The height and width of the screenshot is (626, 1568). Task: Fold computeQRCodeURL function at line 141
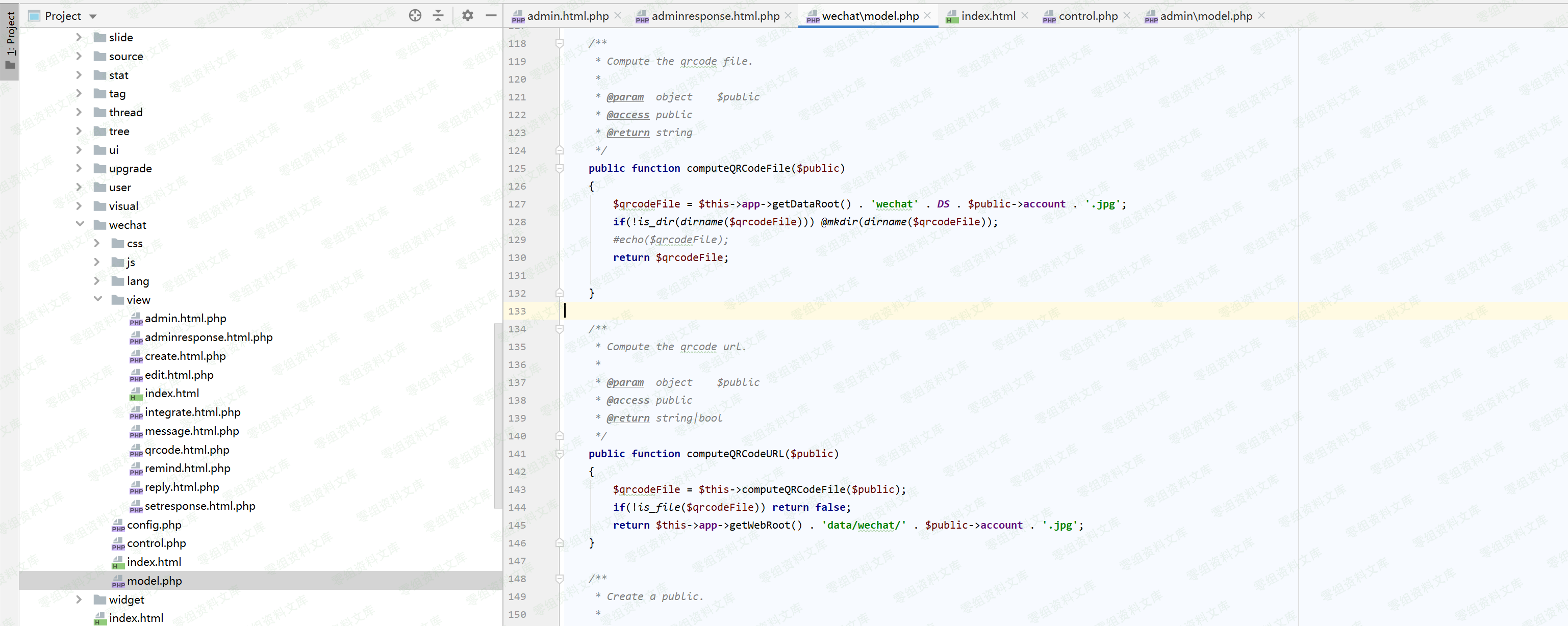[x=560, y=454]
